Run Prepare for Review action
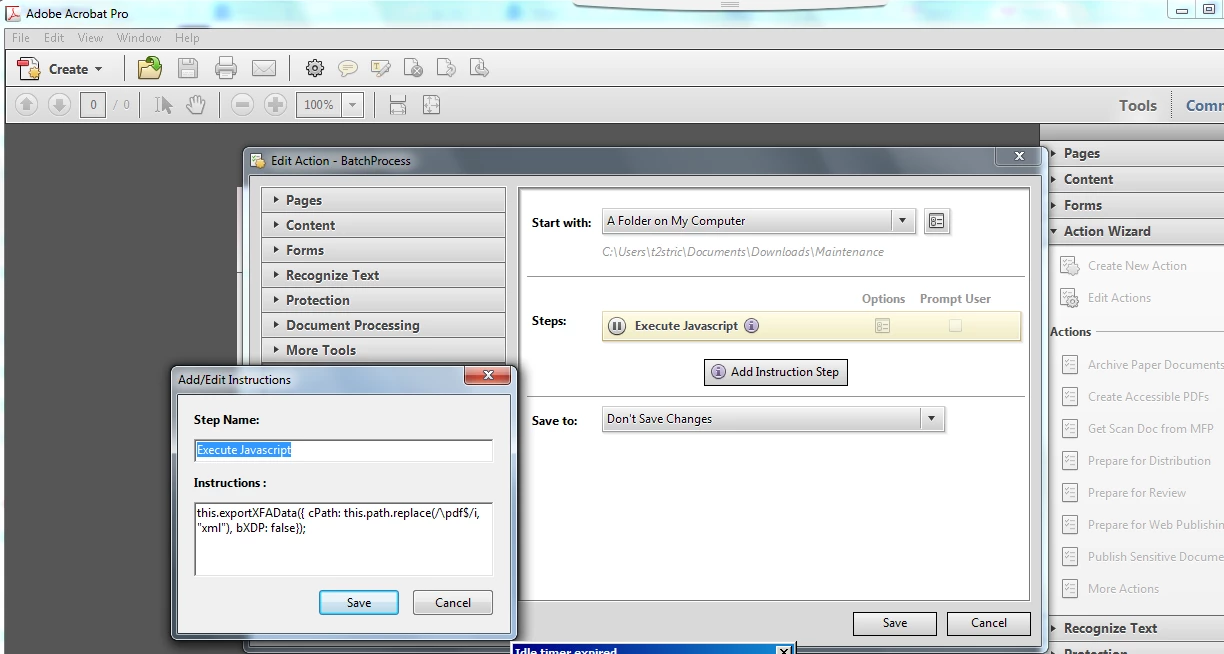The height and width of the screenshot is (654, 1224). click(x=1125, y=493)
